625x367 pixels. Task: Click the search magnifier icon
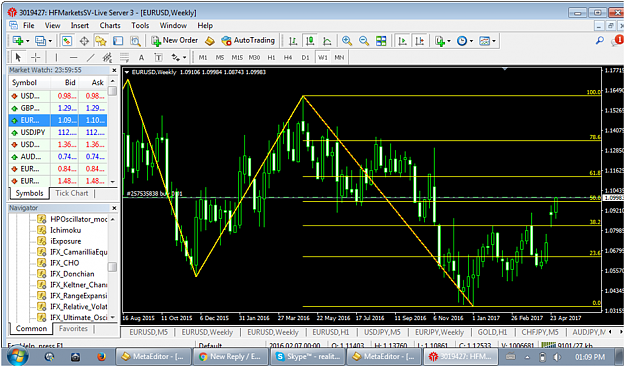pyautogui.click(x=600, y=40)
